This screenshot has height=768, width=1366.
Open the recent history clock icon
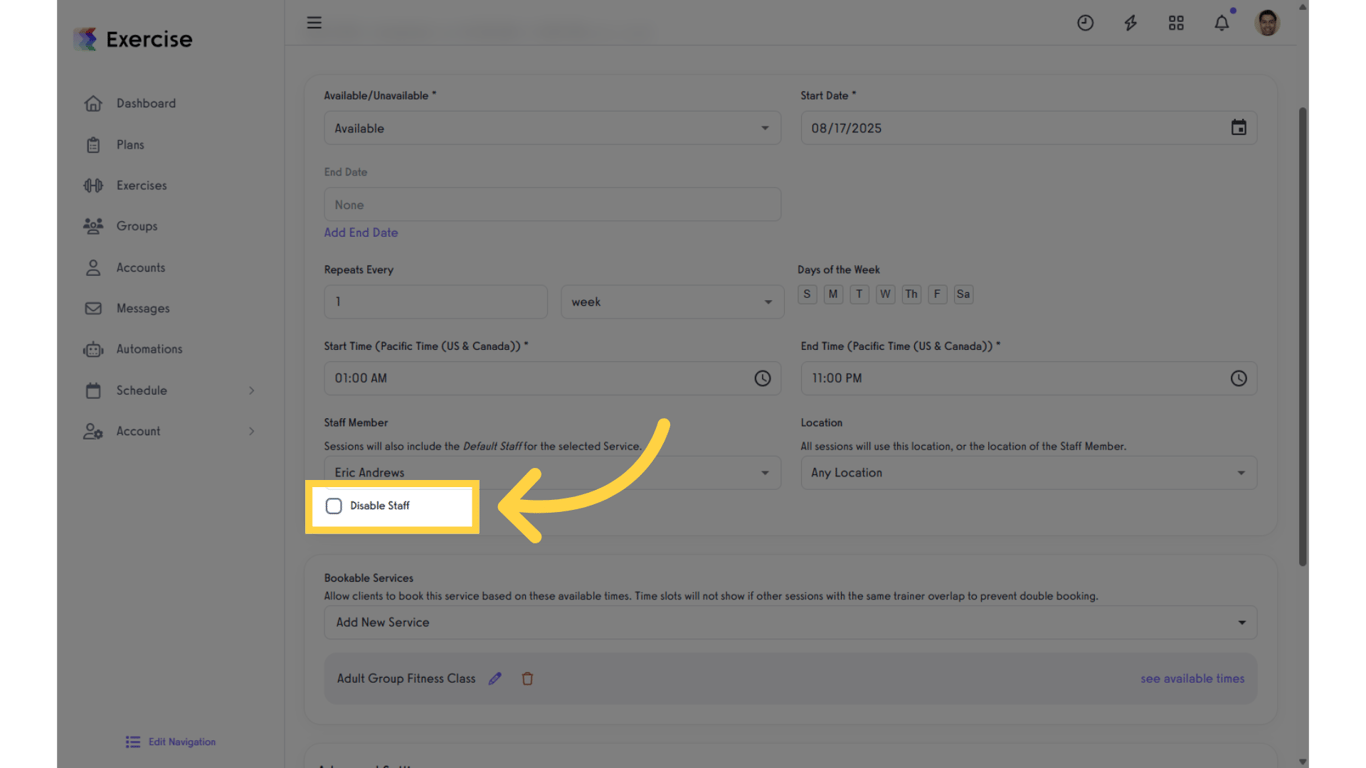pyautogui.click(x=1085, y=23)
